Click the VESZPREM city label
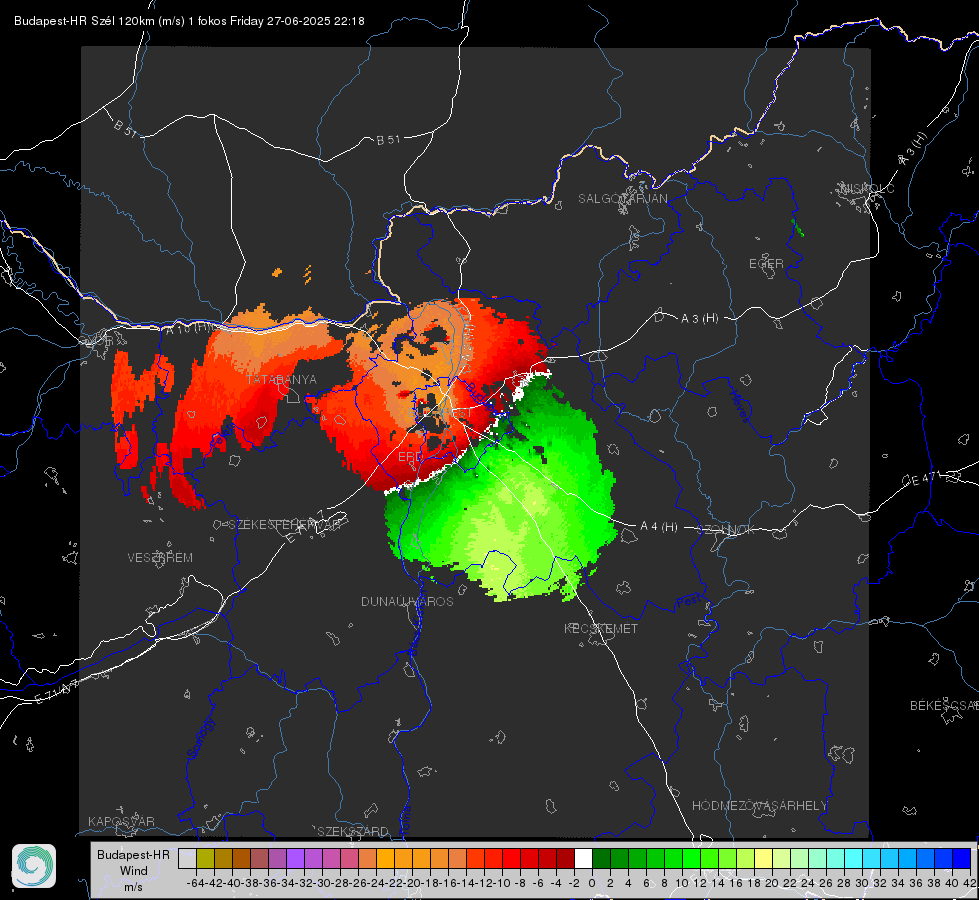 (160, 557)
